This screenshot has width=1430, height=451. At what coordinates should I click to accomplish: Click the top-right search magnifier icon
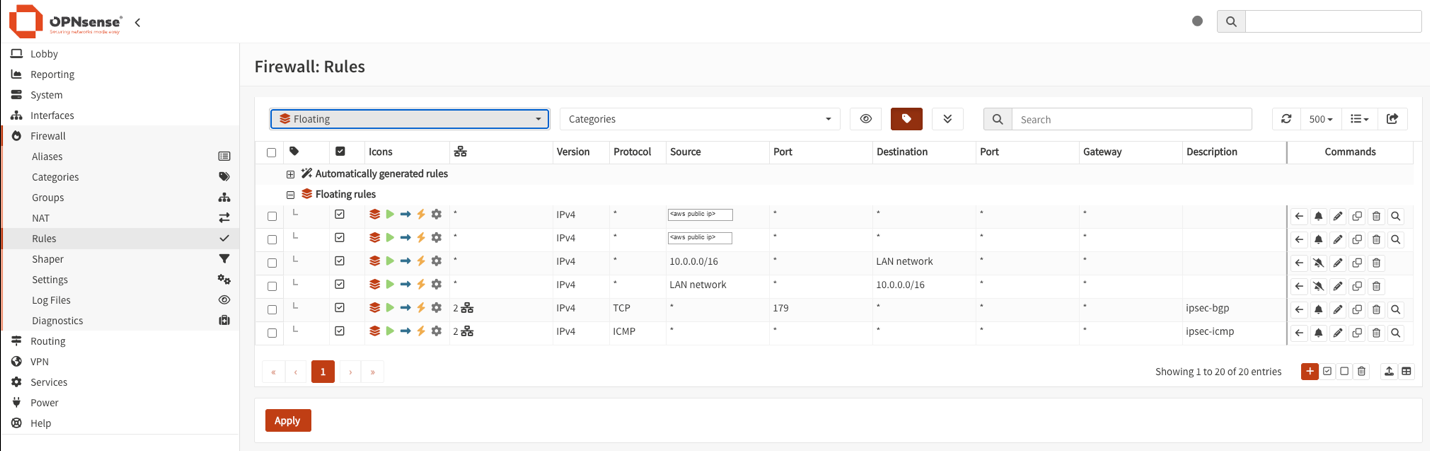pos(1231,21)
